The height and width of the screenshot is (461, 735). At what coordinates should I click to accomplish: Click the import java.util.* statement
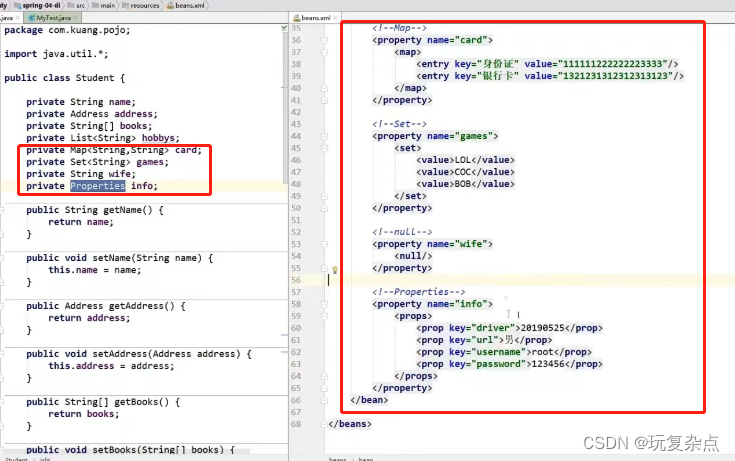click(x=56, y=54)
